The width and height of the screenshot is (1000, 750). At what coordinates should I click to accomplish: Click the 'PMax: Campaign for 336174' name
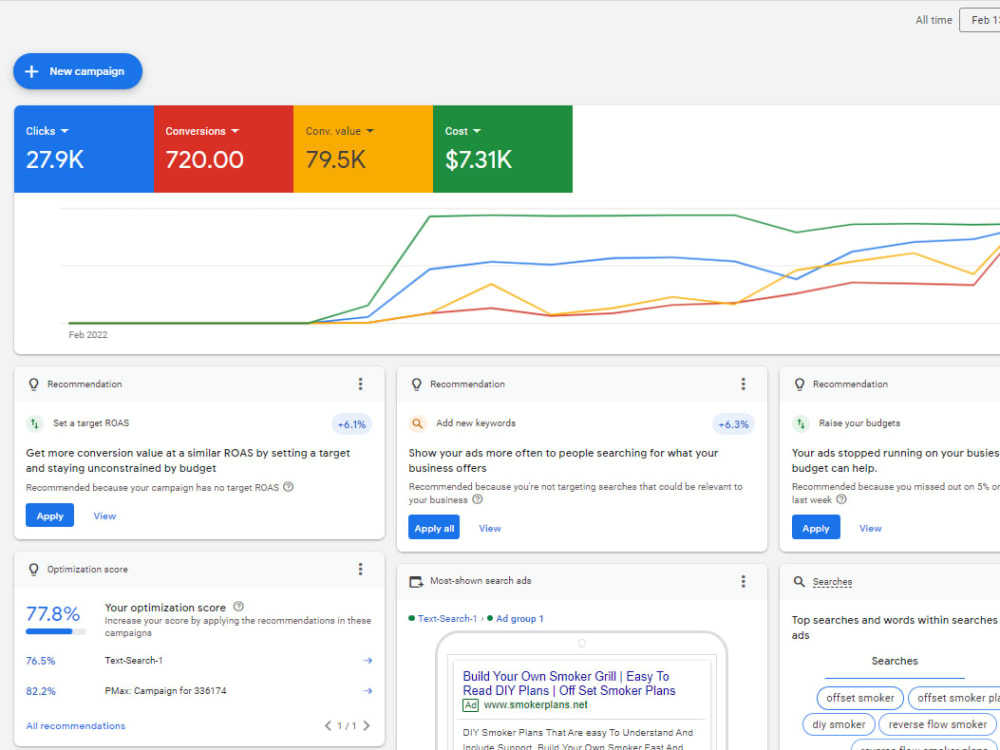pos(165,691)
